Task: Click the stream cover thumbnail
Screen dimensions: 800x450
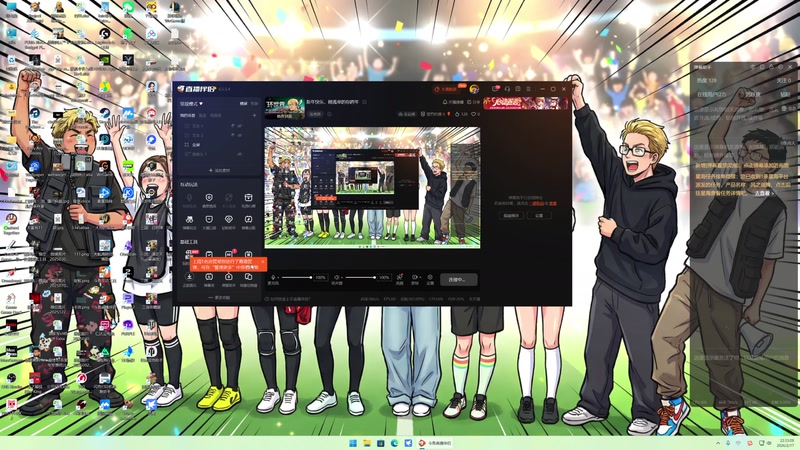Action: click(285, 108)
